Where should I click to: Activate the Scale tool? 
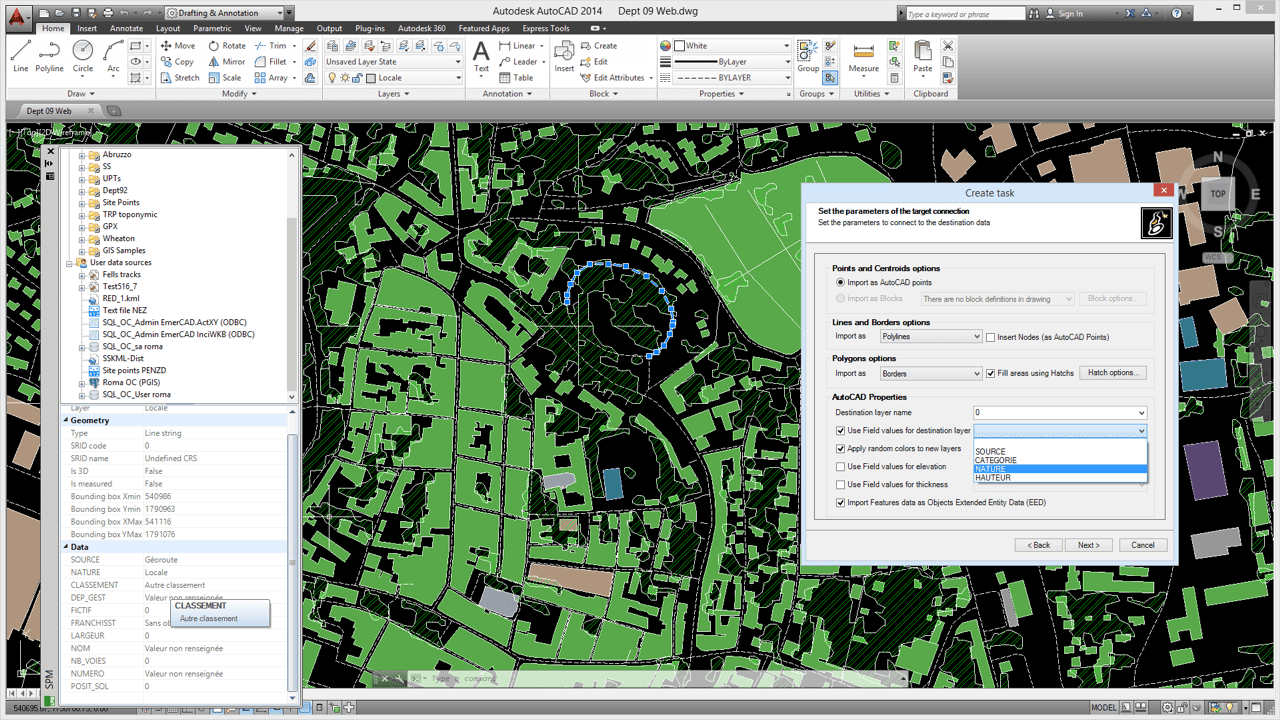[225, 78]
